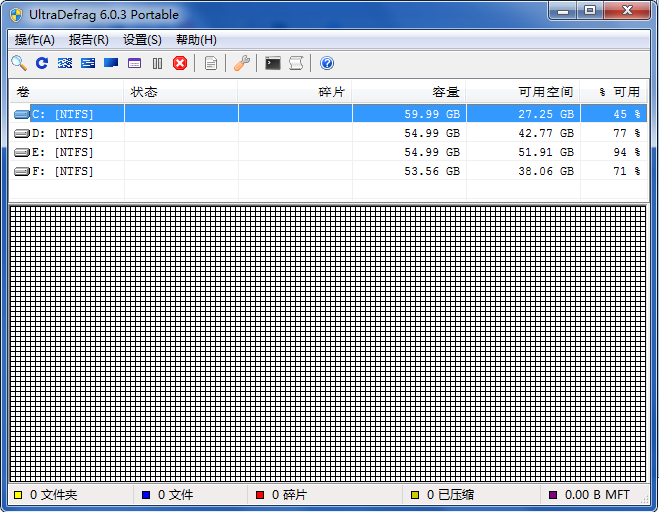Open the 设置(S) menu

[142, 40]
